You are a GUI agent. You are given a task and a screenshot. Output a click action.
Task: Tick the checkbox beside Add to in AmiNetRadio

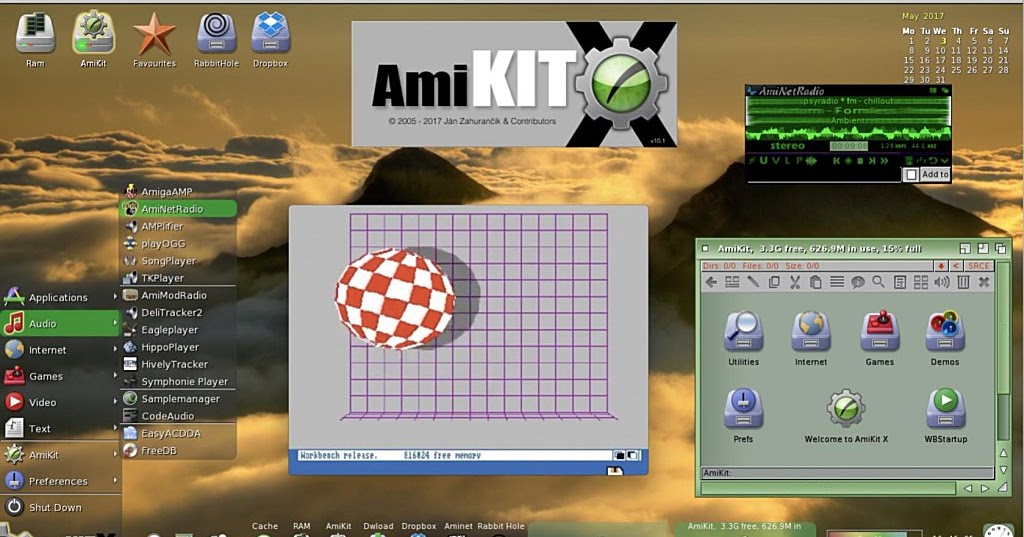click(x=911, y=174)
